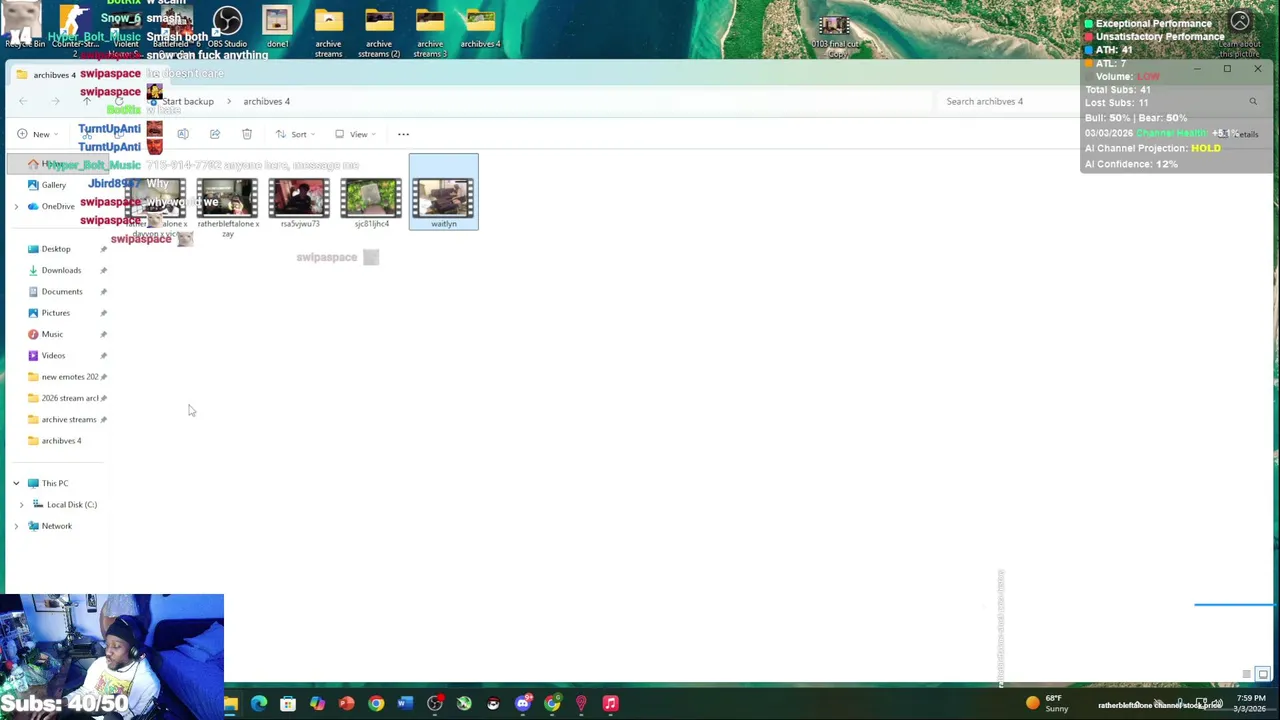Screen dimensions: 1280x720
Task: Open the OBS Studio desktop shortcut
Action: coord(227,27)
